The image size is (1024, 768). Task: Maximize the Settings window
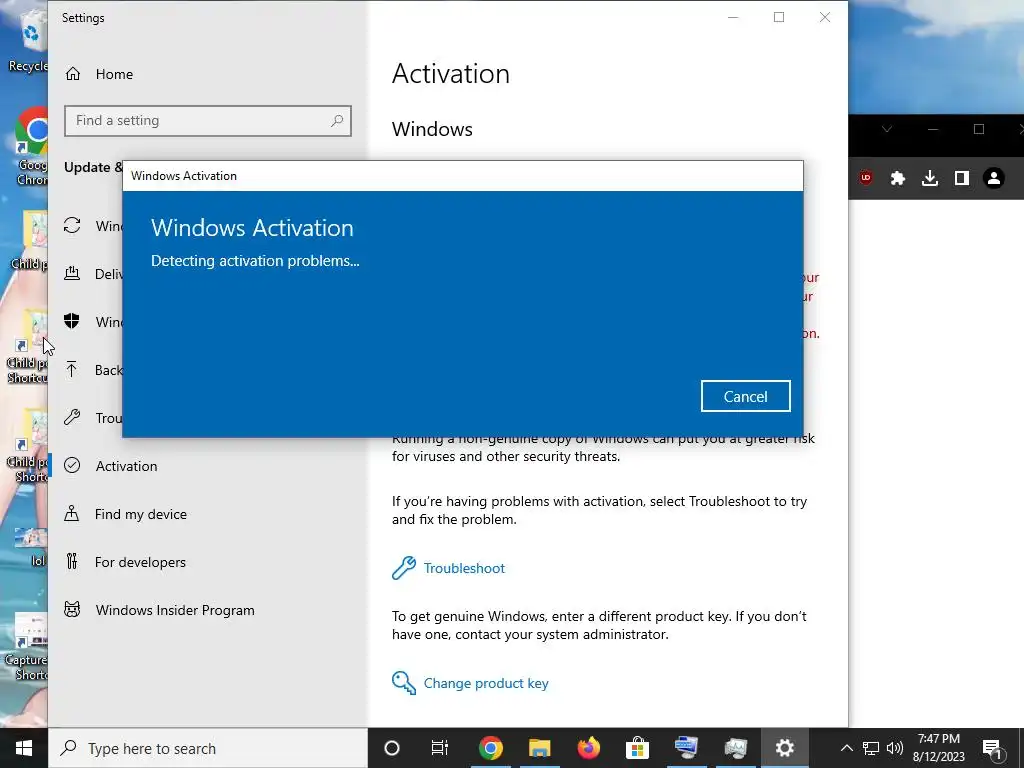tap(779, 18)
